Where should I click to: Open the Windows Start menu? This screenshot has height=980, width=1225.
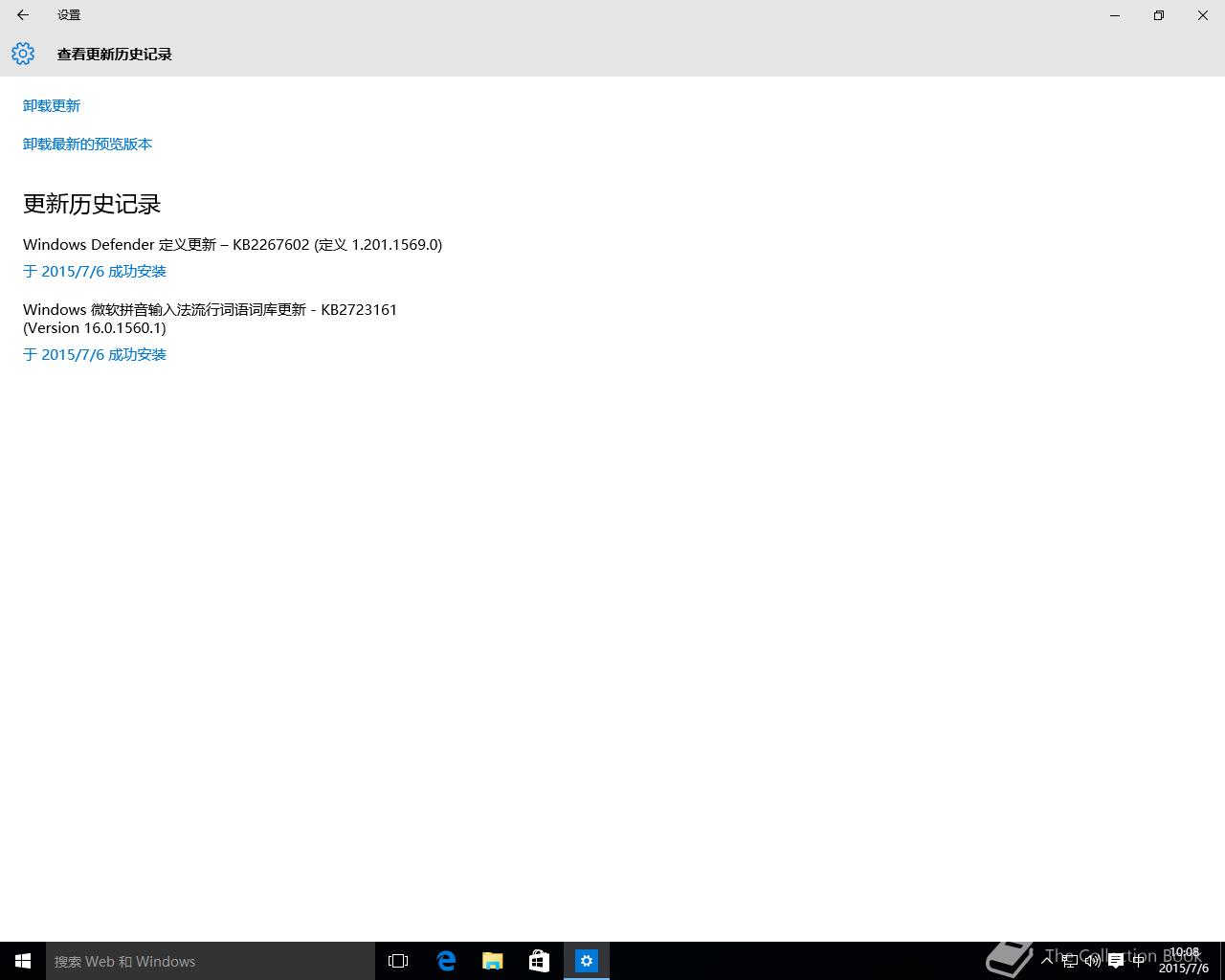pos(23,961)
